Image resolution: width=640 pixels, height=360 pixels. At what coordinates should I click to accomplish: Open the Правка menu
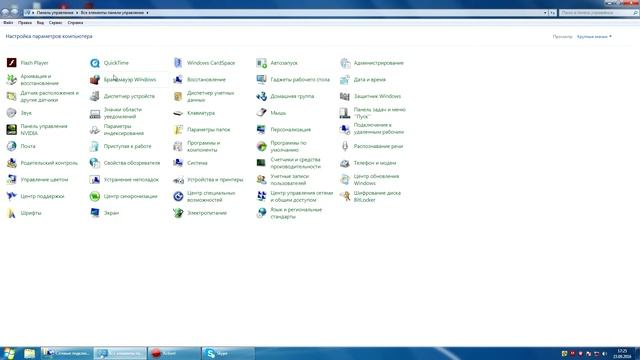(25, 23)
